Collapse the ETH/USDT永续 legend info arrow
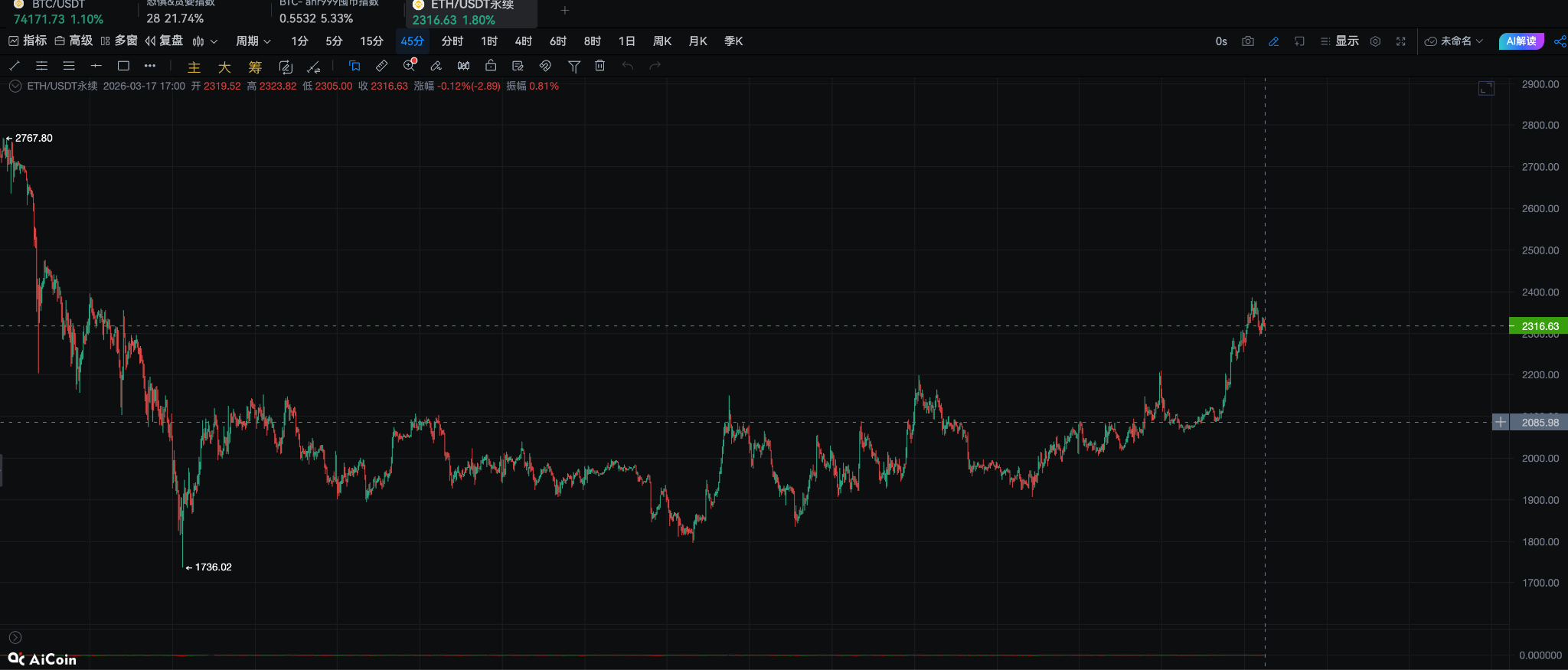The height and width of the screenshot is (670, 1568). [x=15, y=87]
